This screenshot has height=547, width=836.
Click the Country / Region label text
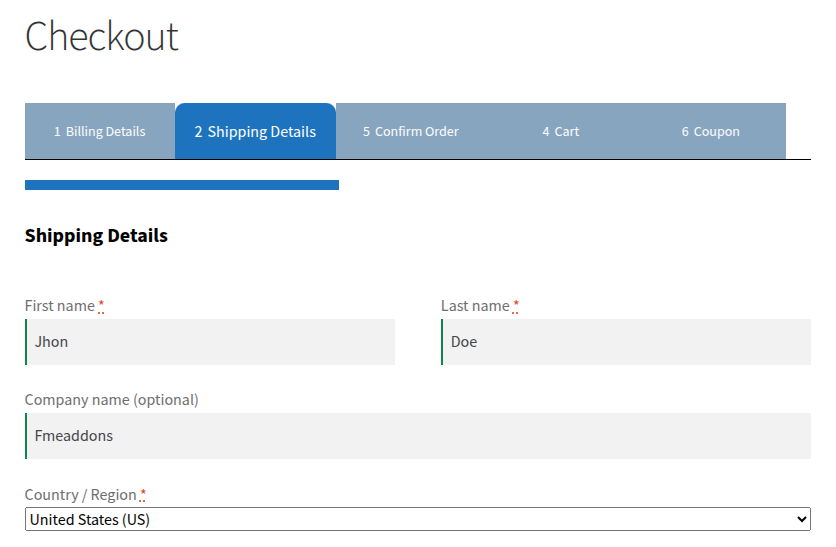[80, 495]
